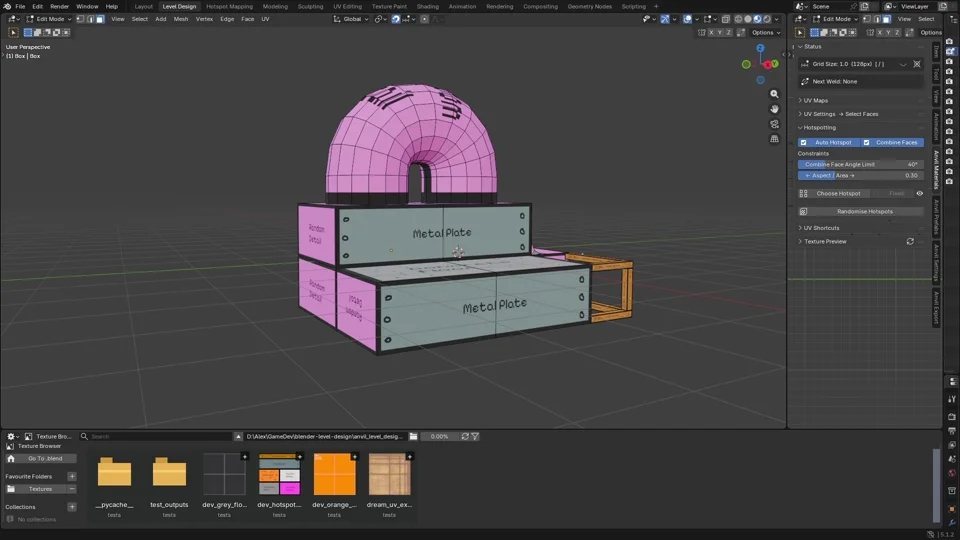Uncheck the Combine Faces option

click(866, 143)
